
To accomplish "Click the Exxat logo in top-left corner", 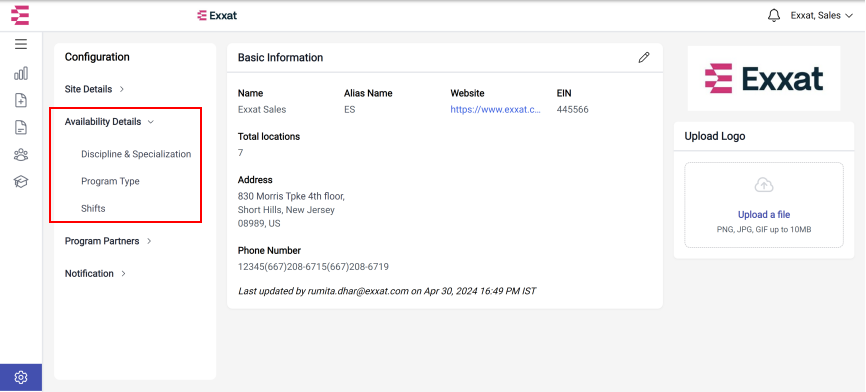I will coord(20,15).
